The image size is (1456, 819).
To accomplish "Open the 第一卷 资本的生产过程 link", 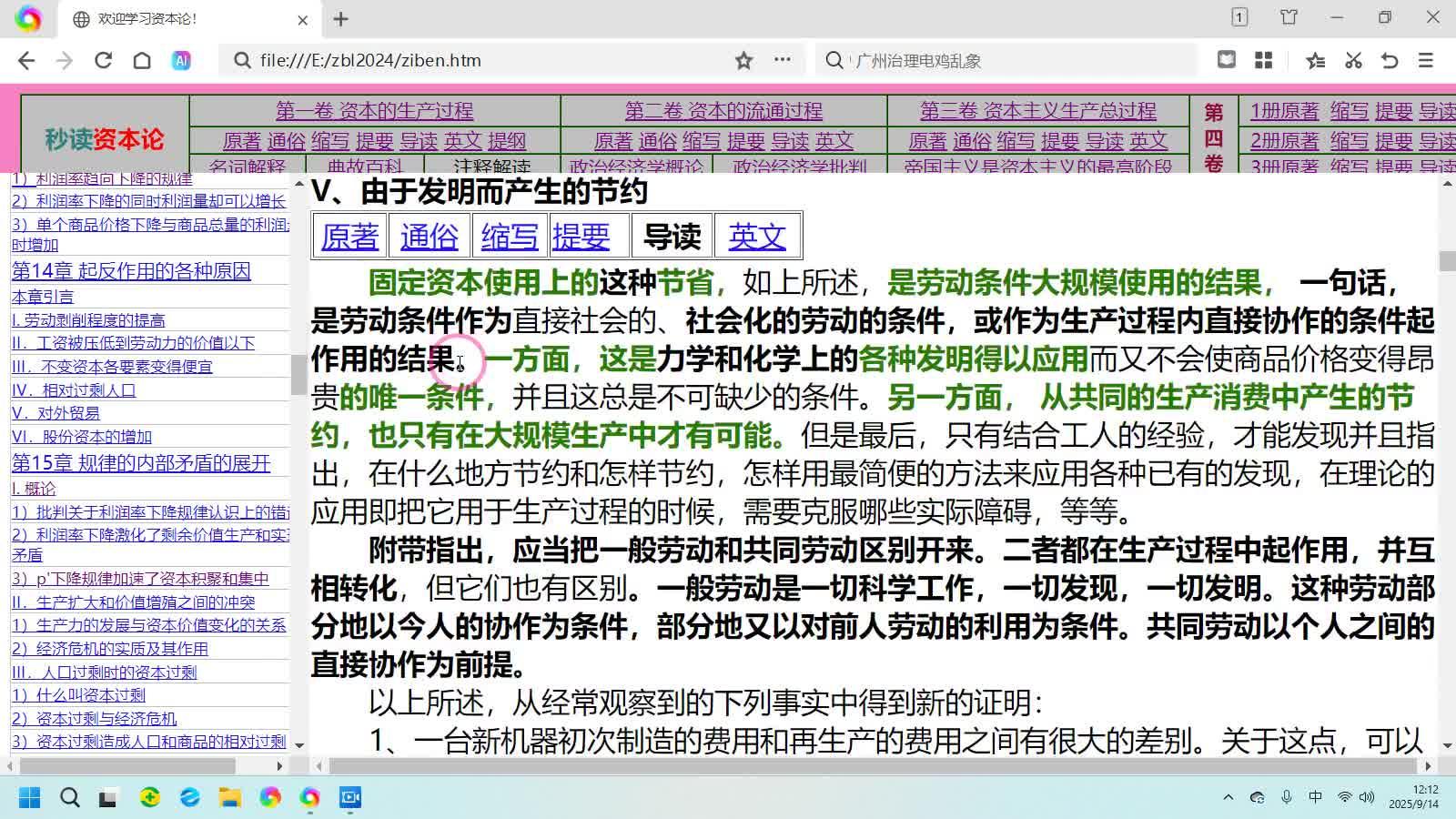I will (x=374, y=111).
